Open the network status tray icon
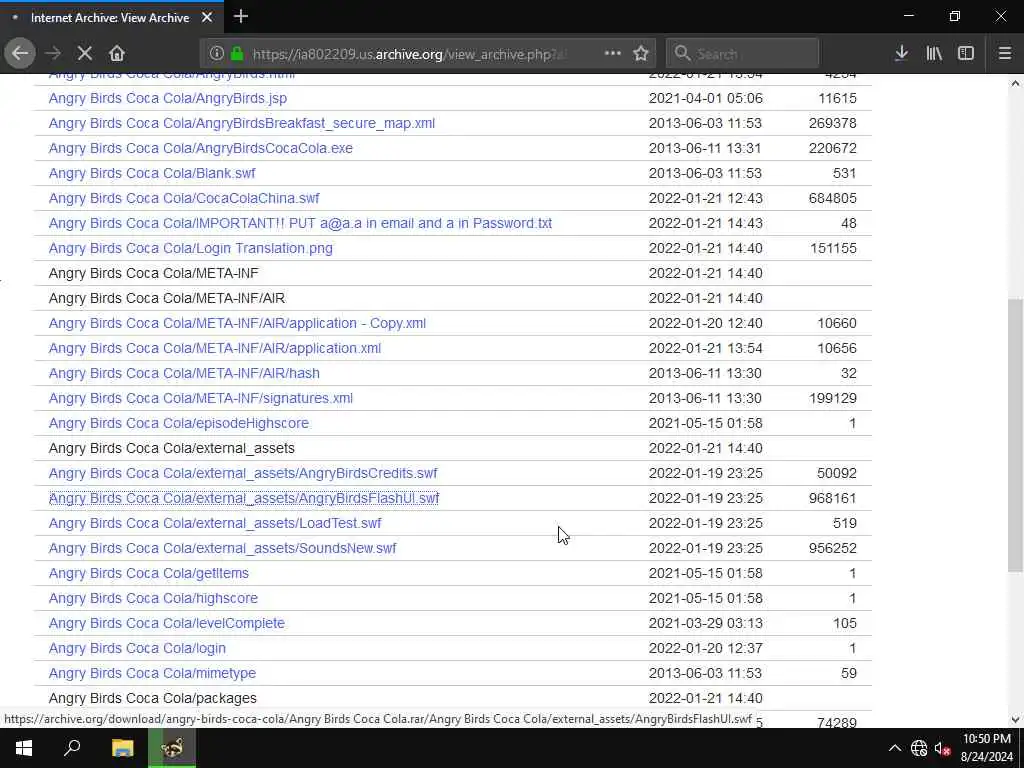Viewport: 1024px width, 768px height. click(x=919, y=748)
